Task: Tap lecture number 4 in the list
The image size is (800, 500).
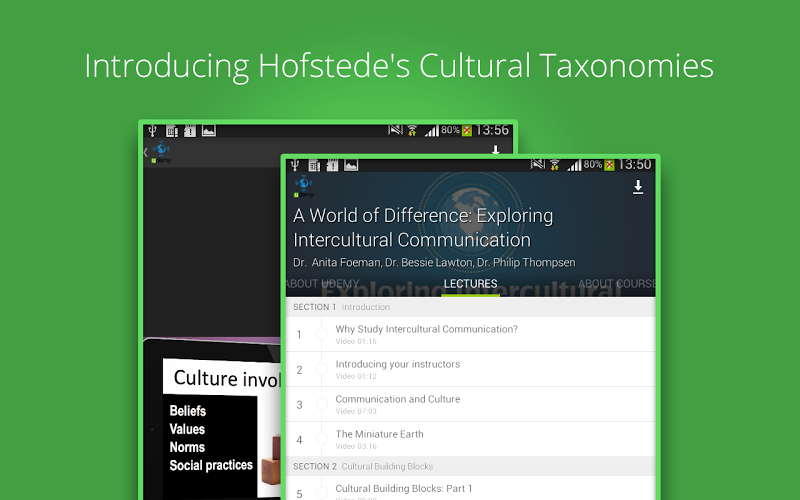Action: click(299, 440)
